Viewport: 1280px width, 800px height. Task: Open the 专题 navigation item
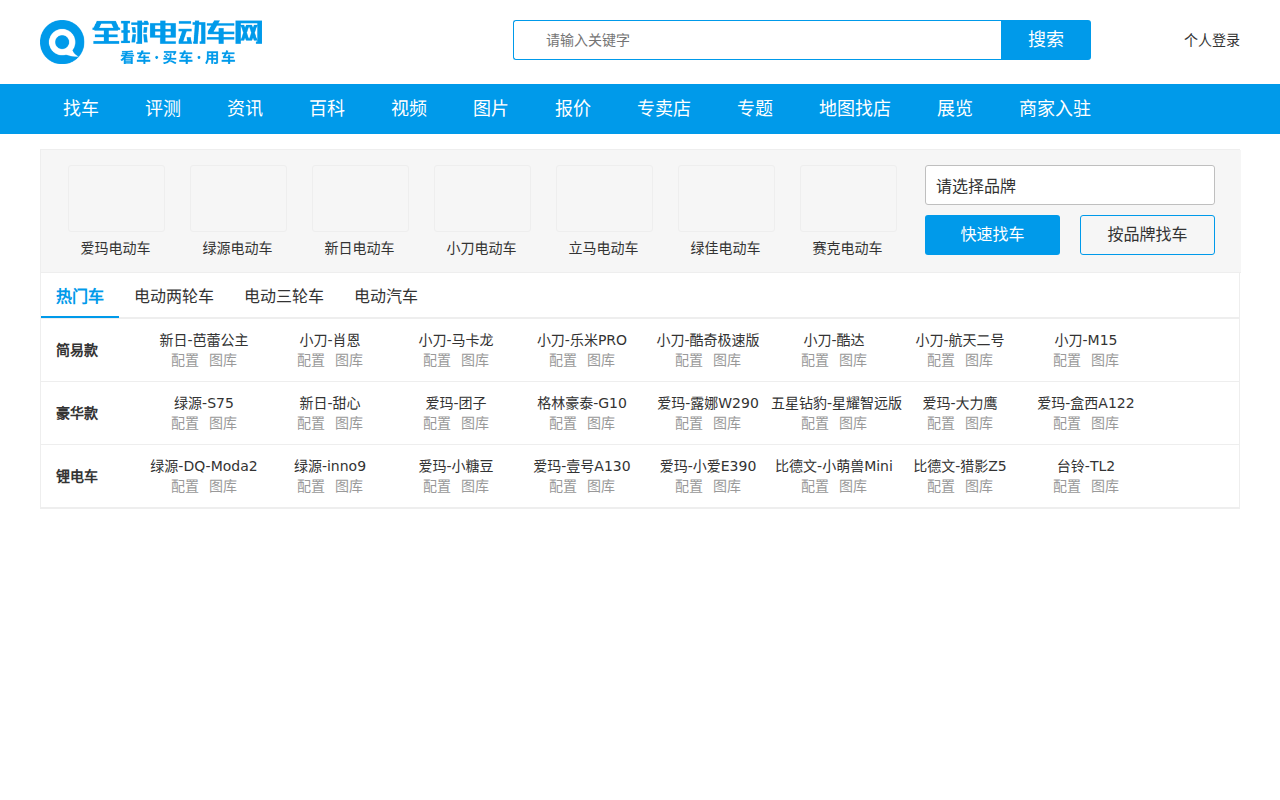[755, 109]
